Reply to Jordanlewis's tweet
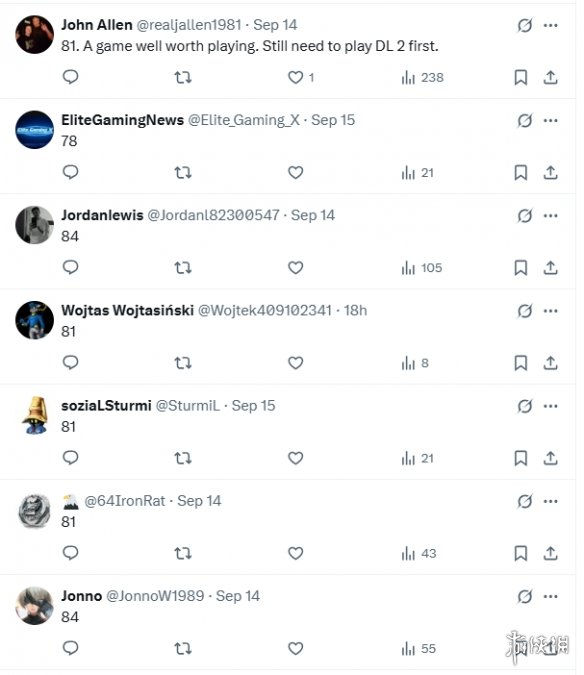The height and width of the screenshot is (675, 584). coord(71,267)
